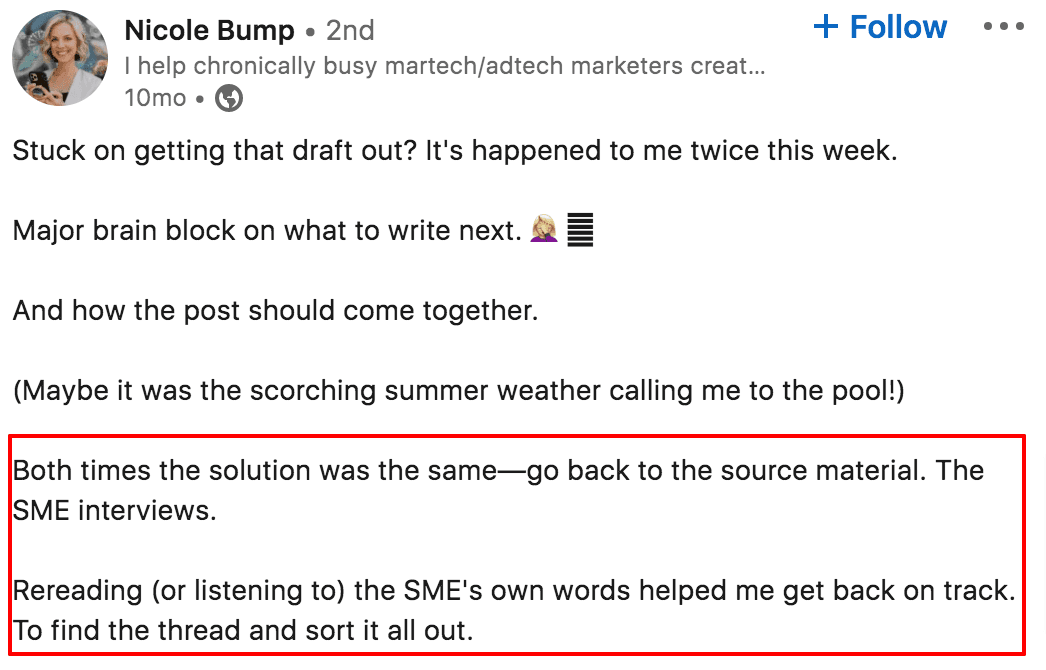Click the stacked lines emoji icon
1046x670 pixels.
(580, 231)
